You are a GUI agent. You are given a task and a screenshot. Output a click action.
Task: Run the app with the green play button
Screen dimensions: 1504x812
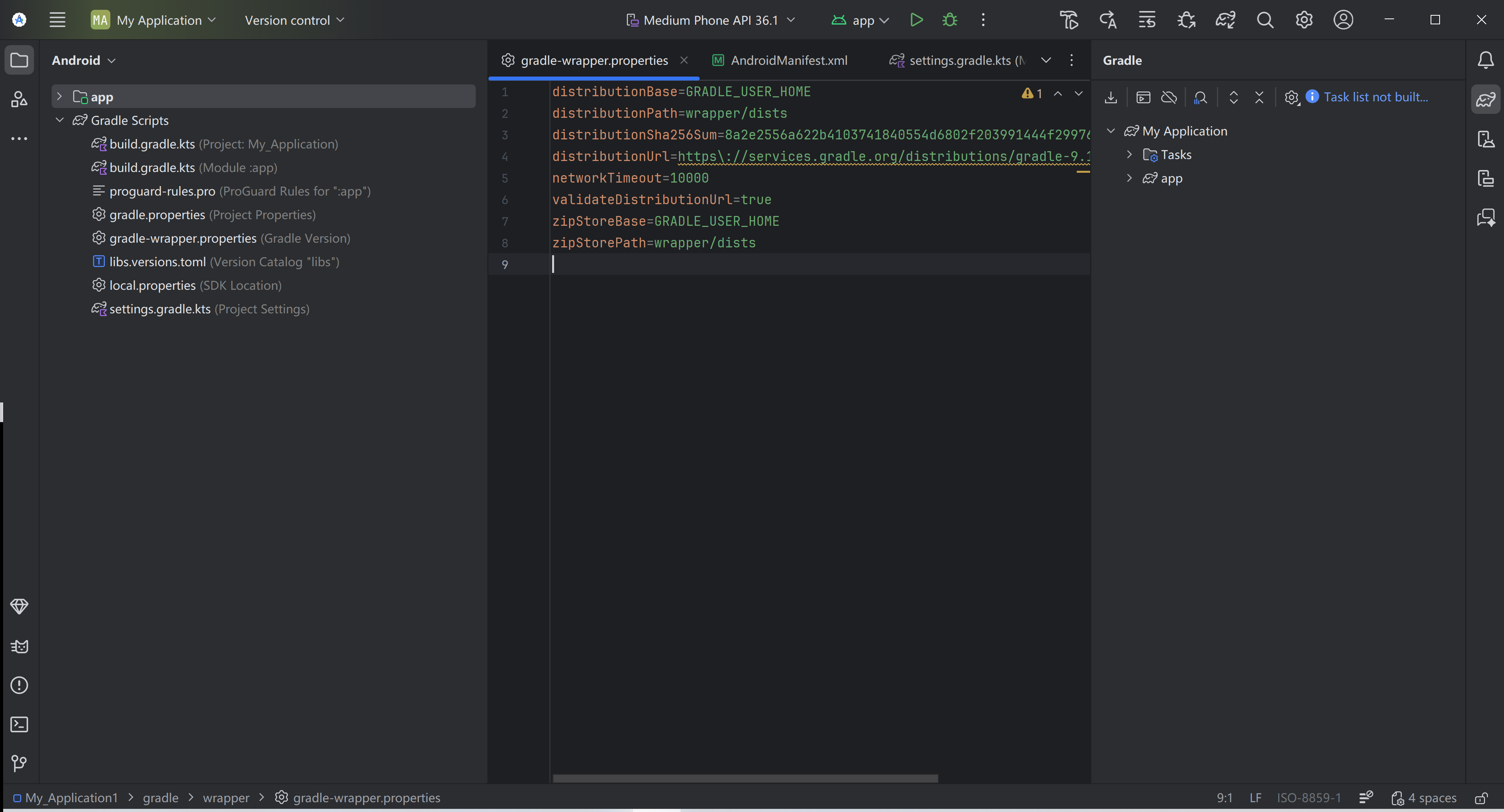[916, 20]
